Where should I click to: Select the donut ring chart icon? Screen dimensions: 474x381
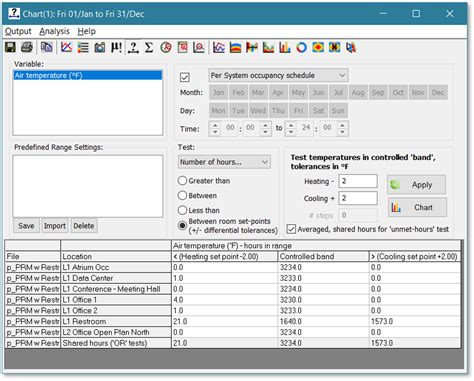click(x=301, y=47)
